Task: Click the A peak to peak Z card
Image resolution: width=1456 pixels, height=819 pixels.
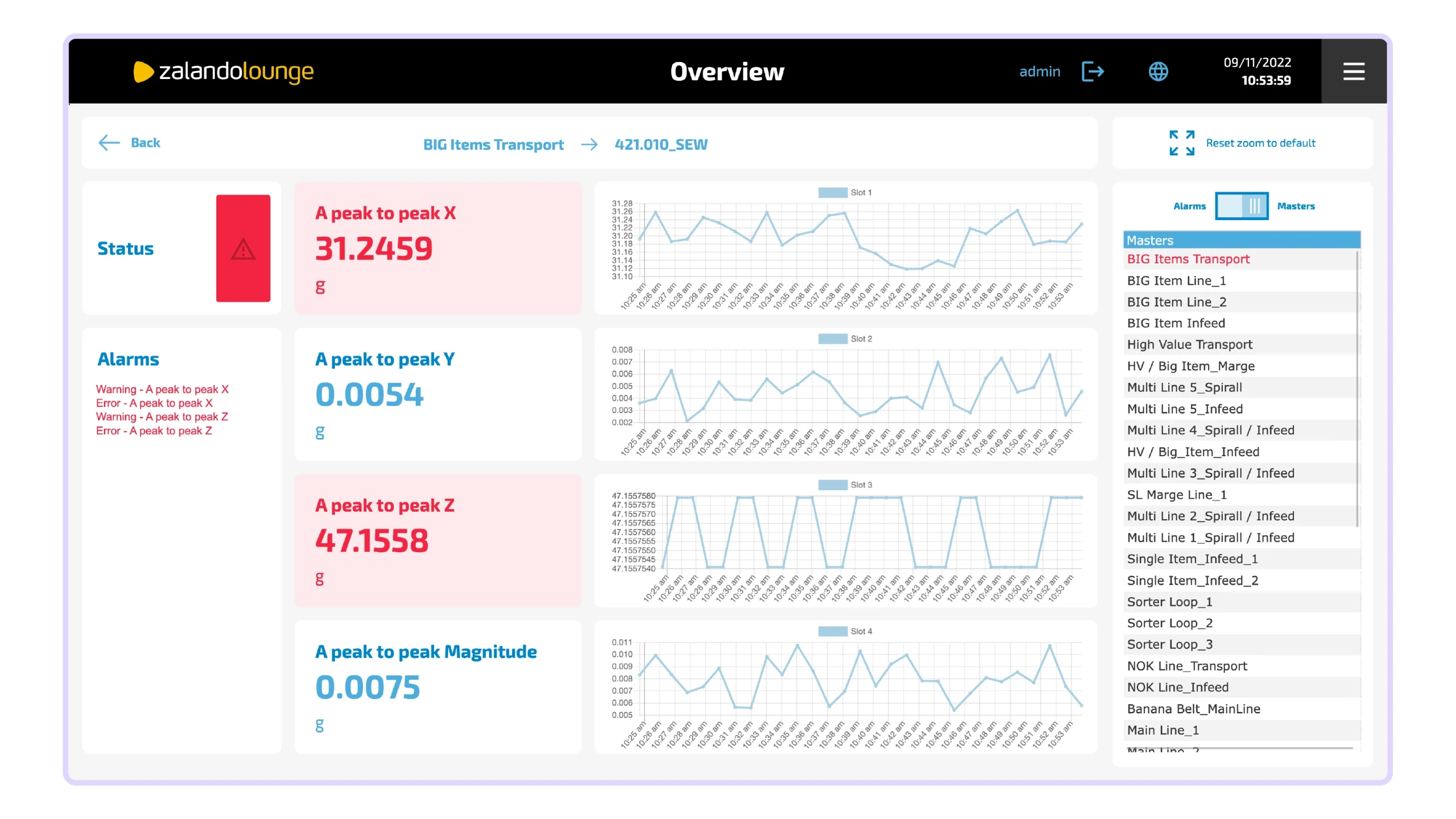Action: (x=438, y=540)
